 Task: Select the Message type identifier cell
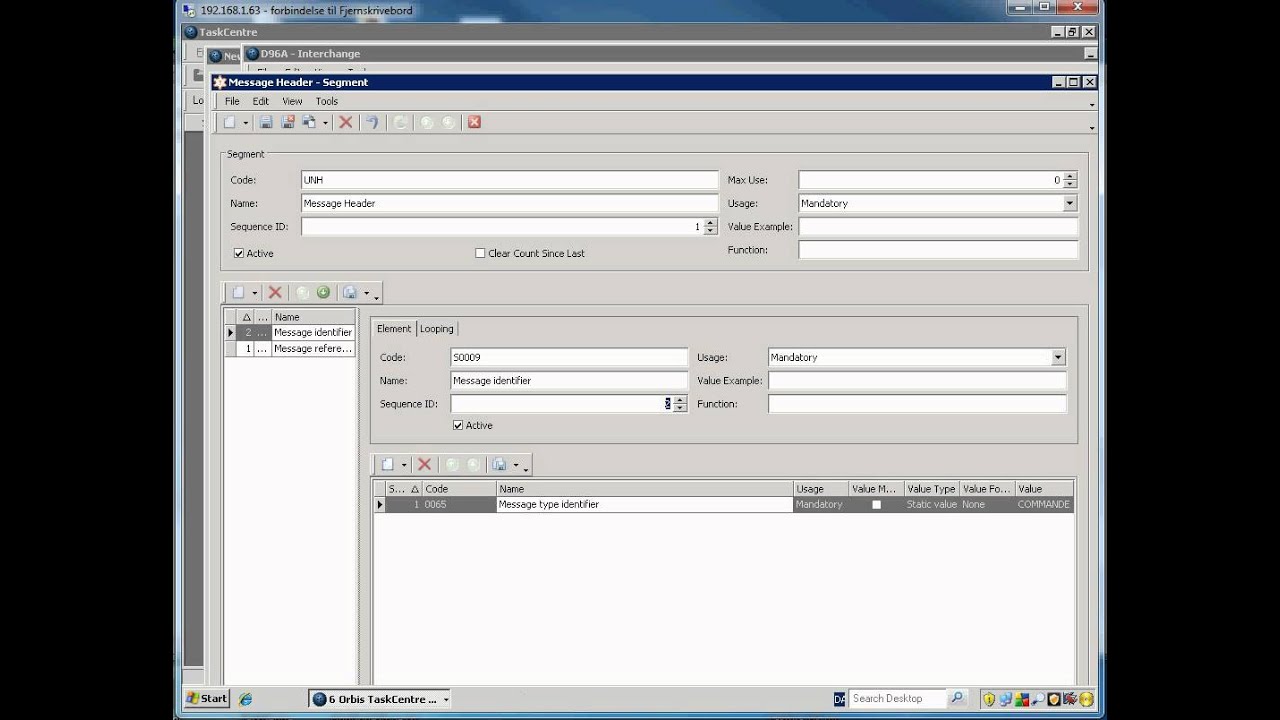(x=645, y=505)
